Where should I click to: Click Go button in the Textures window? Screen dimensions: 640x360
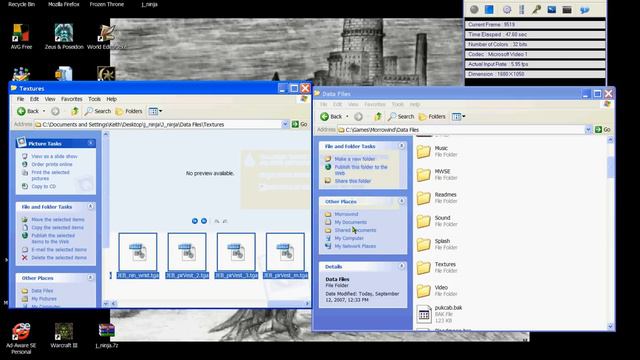300,124
